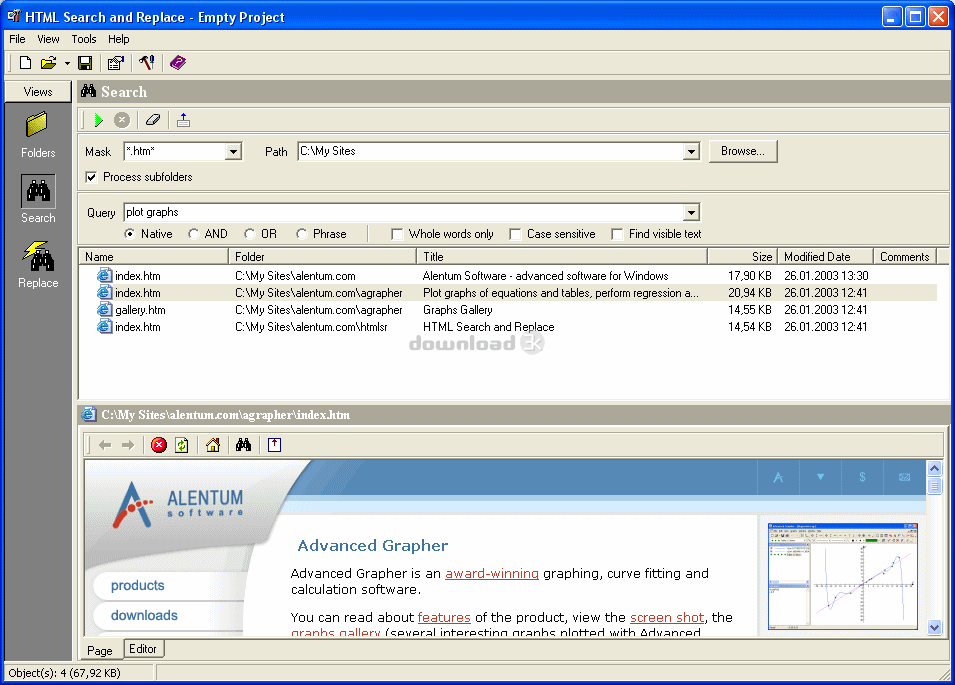This screenshot has width=955, height=685.
Task: Expand the open project arrow dropdown
Action: click(67, 63)
